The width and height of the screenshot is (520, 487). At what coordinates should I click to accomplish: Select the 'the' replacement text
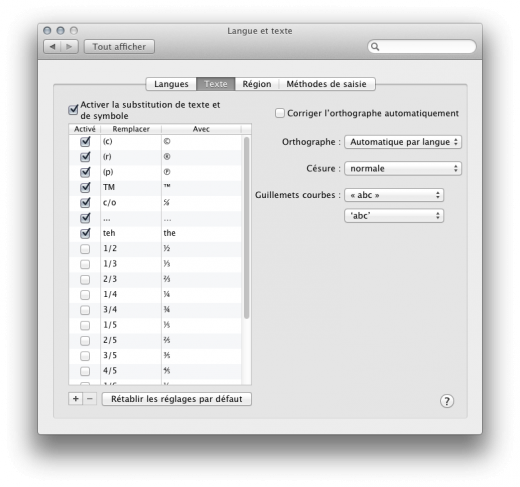tap(169, 233)
